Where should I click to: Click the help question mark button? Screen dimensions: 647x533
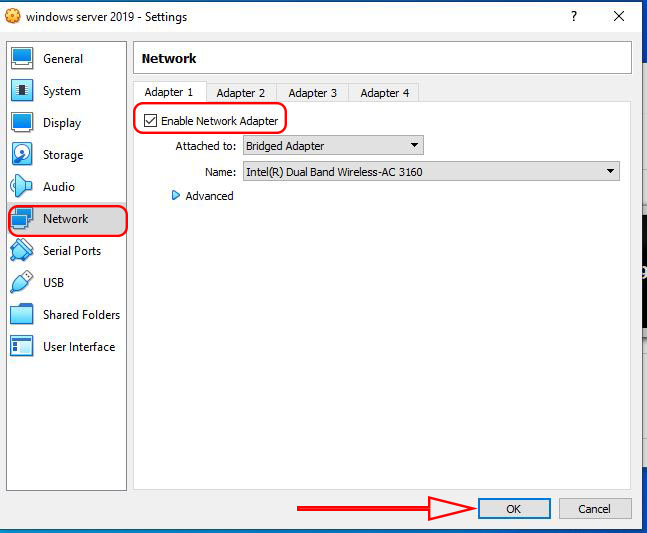pos(574,17)
